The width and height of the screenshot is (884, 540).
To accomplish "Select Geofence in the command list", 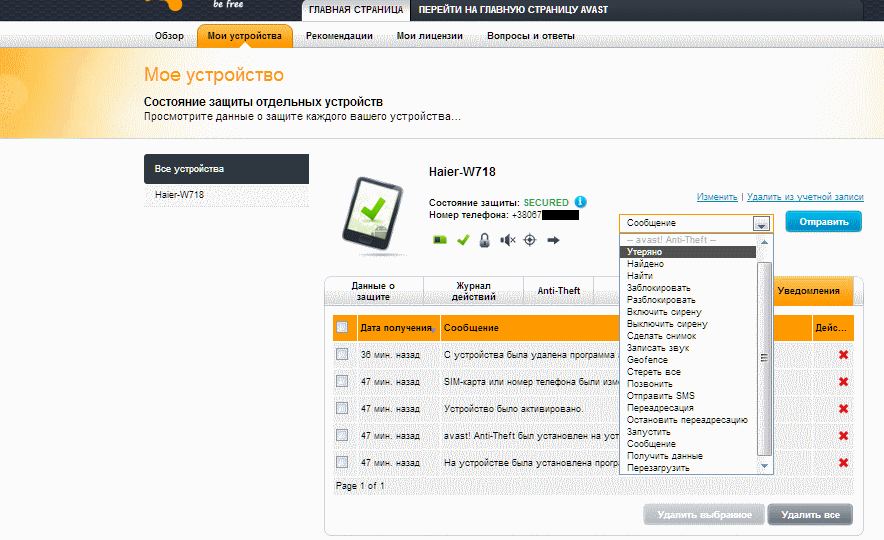I will coord(688,360).
